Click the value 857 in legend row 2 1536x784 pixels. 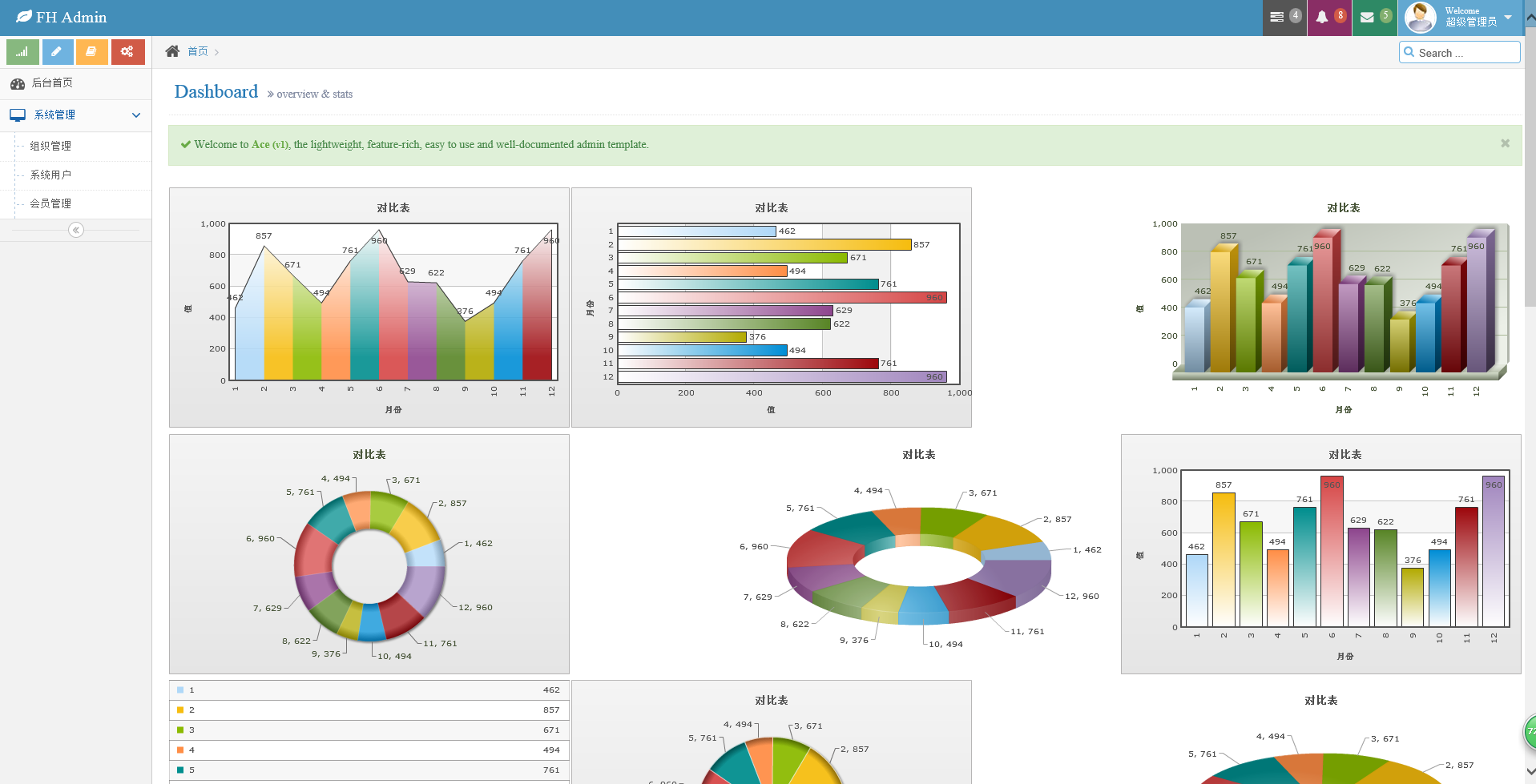pos(551,710)
